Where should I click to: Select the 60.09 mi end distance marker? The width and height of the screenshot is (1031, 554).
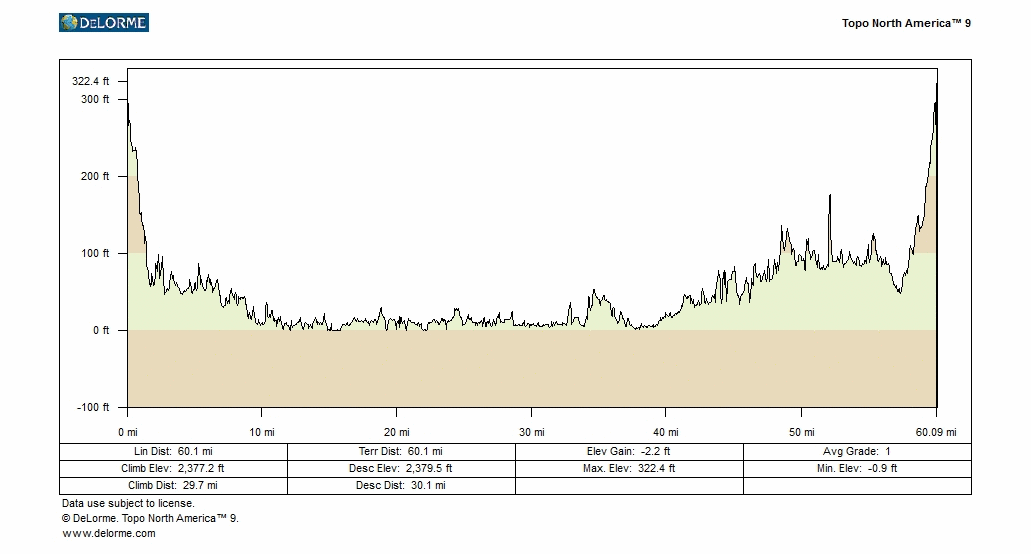point(936,433)
